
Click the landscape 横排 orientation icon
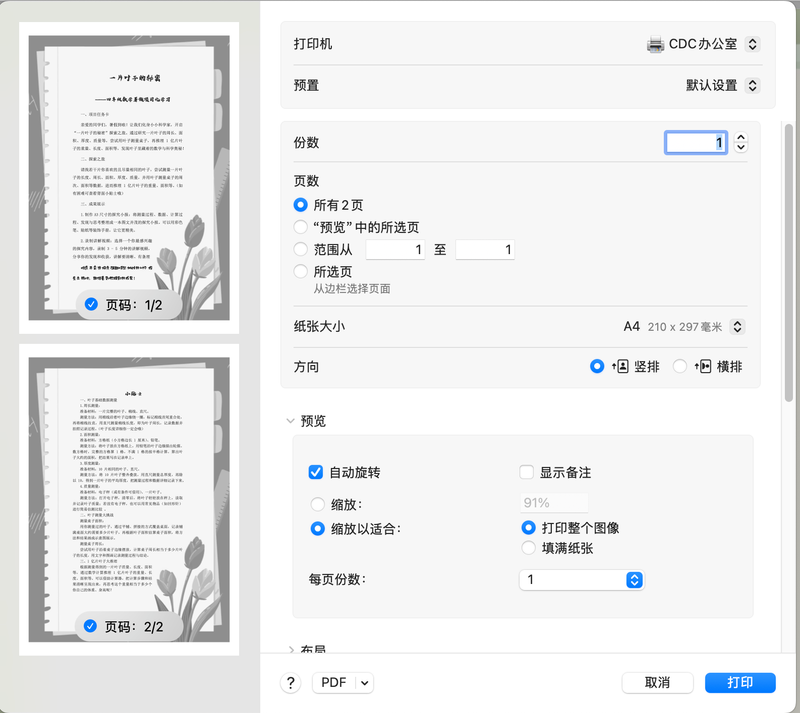pos(703,367)
